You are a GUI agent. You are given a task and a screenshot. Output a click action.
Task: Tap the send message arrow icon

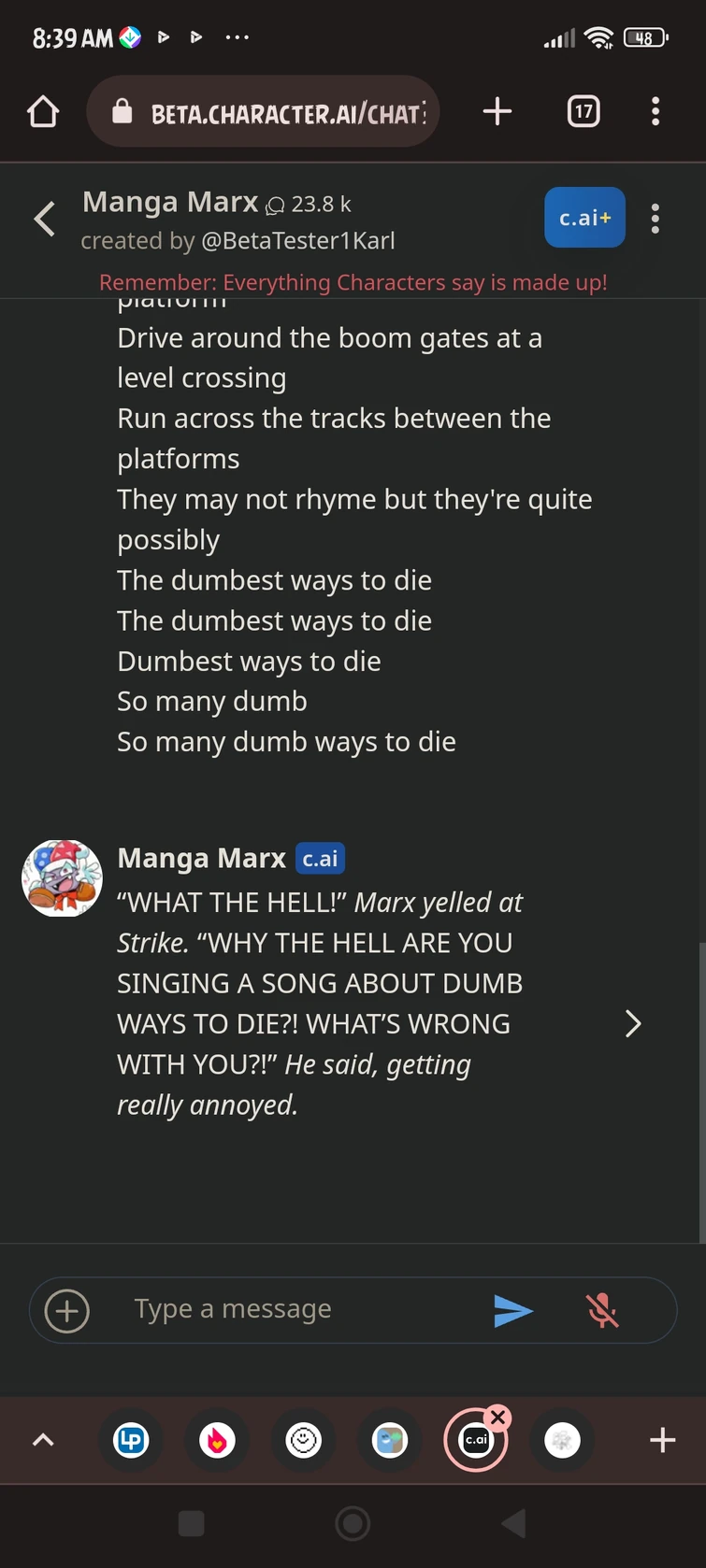(x=512, y=1310)
